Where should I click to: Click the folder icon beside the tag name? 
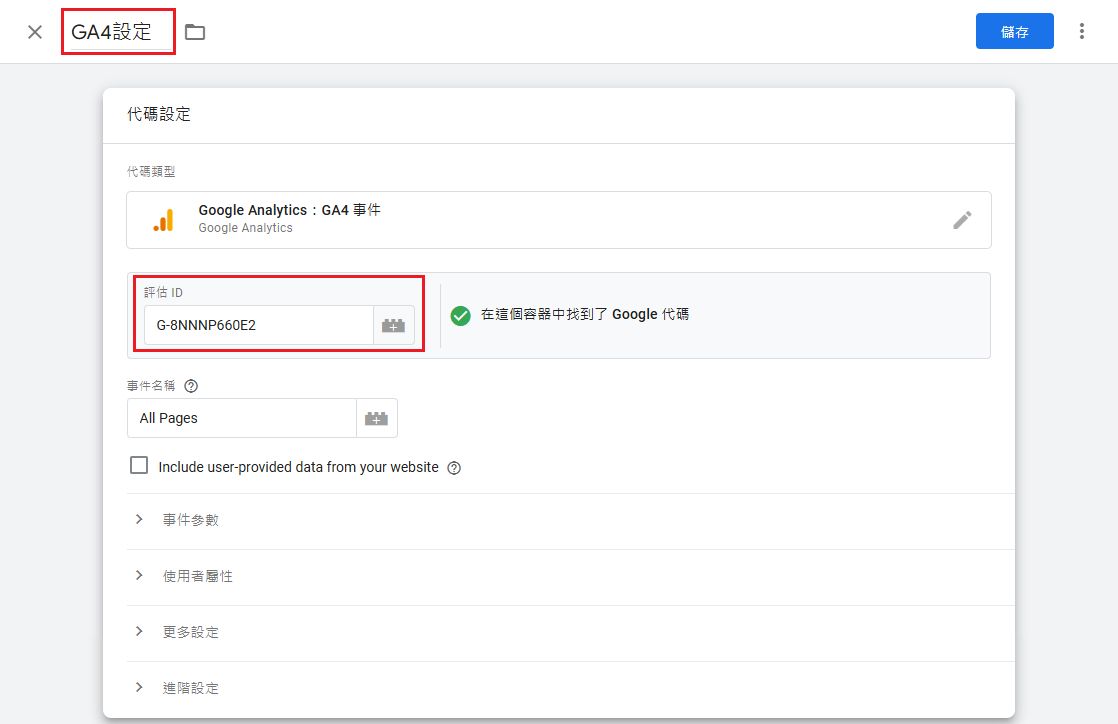[x=194, y=31]
